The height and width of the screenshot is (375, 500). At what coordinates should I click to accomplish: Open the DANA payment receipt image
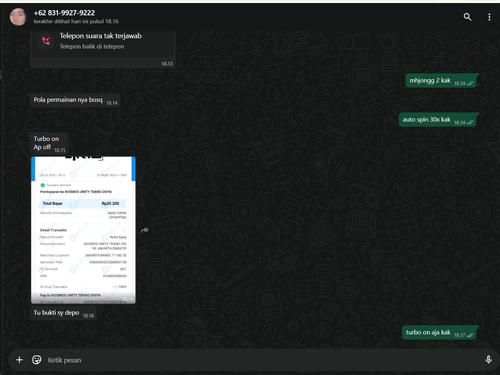[x=83, y=230]
